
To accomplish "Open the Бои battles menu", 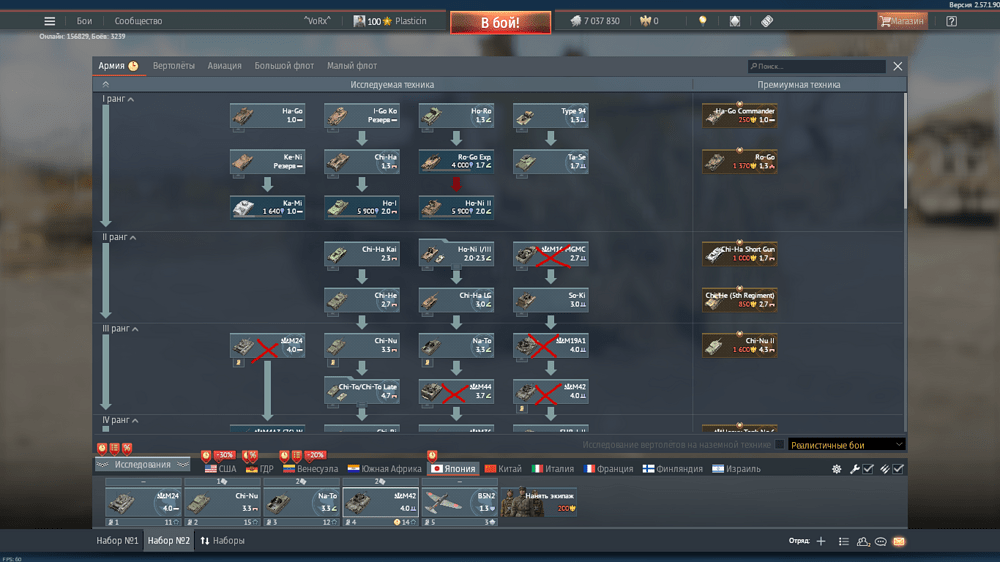I will click(84, 21).
